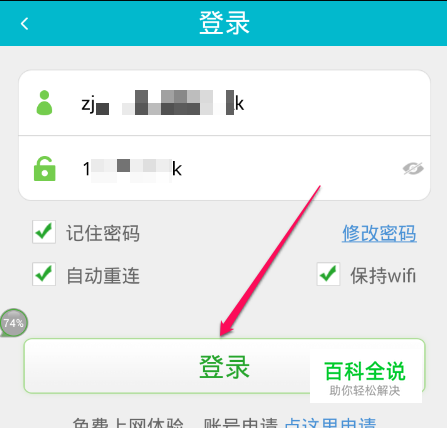This screenshot has height=428, width=447.
Task: Uncheck the 记住密码 checkbox
Action: coord(44,232)
